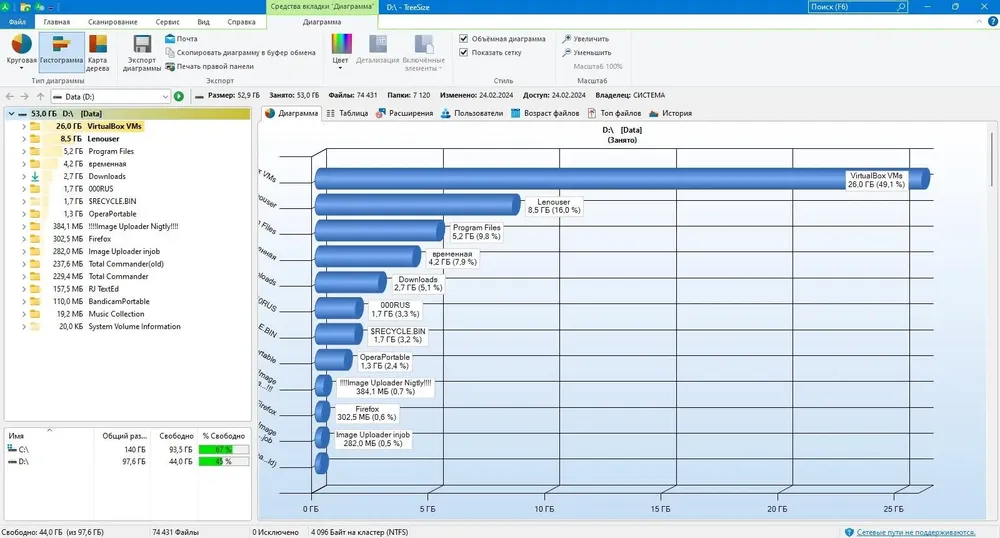Viewport: 1000px width, 538px height.
Task: Click the Печать правой панели icon
Action: 170,66
